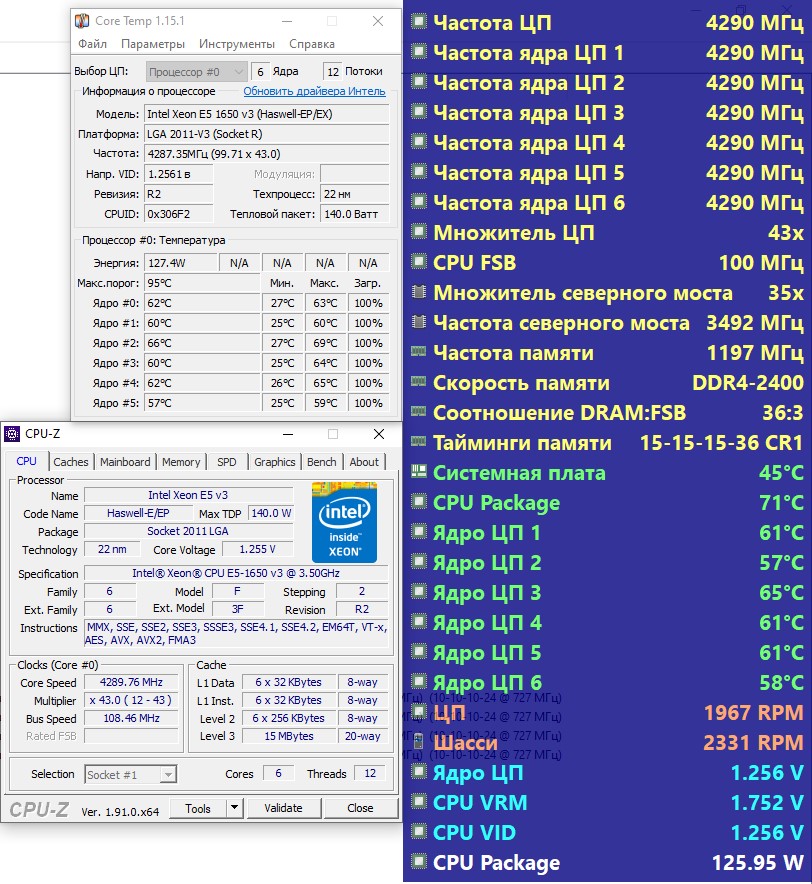
Task: Click the Level 3 cache value 15 MBytes
Action: click(x=289, y=736)
